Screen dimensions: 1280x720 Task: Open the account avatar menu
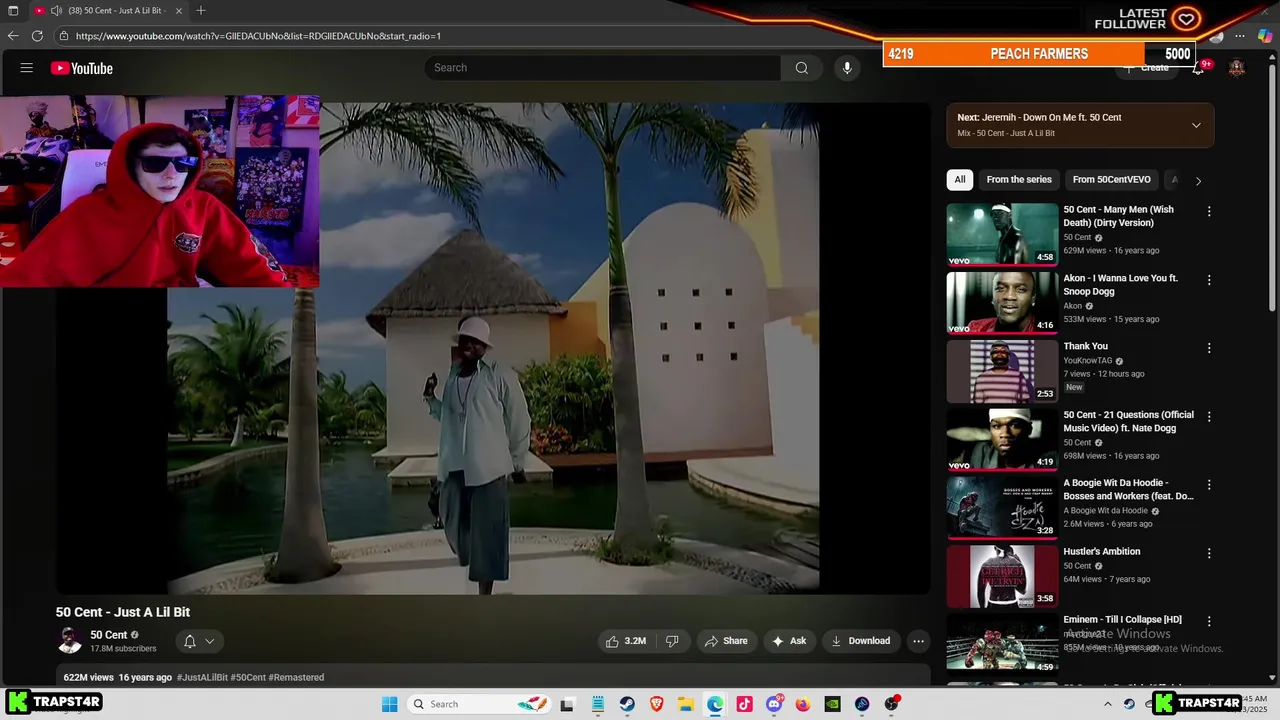[1237, 68]
